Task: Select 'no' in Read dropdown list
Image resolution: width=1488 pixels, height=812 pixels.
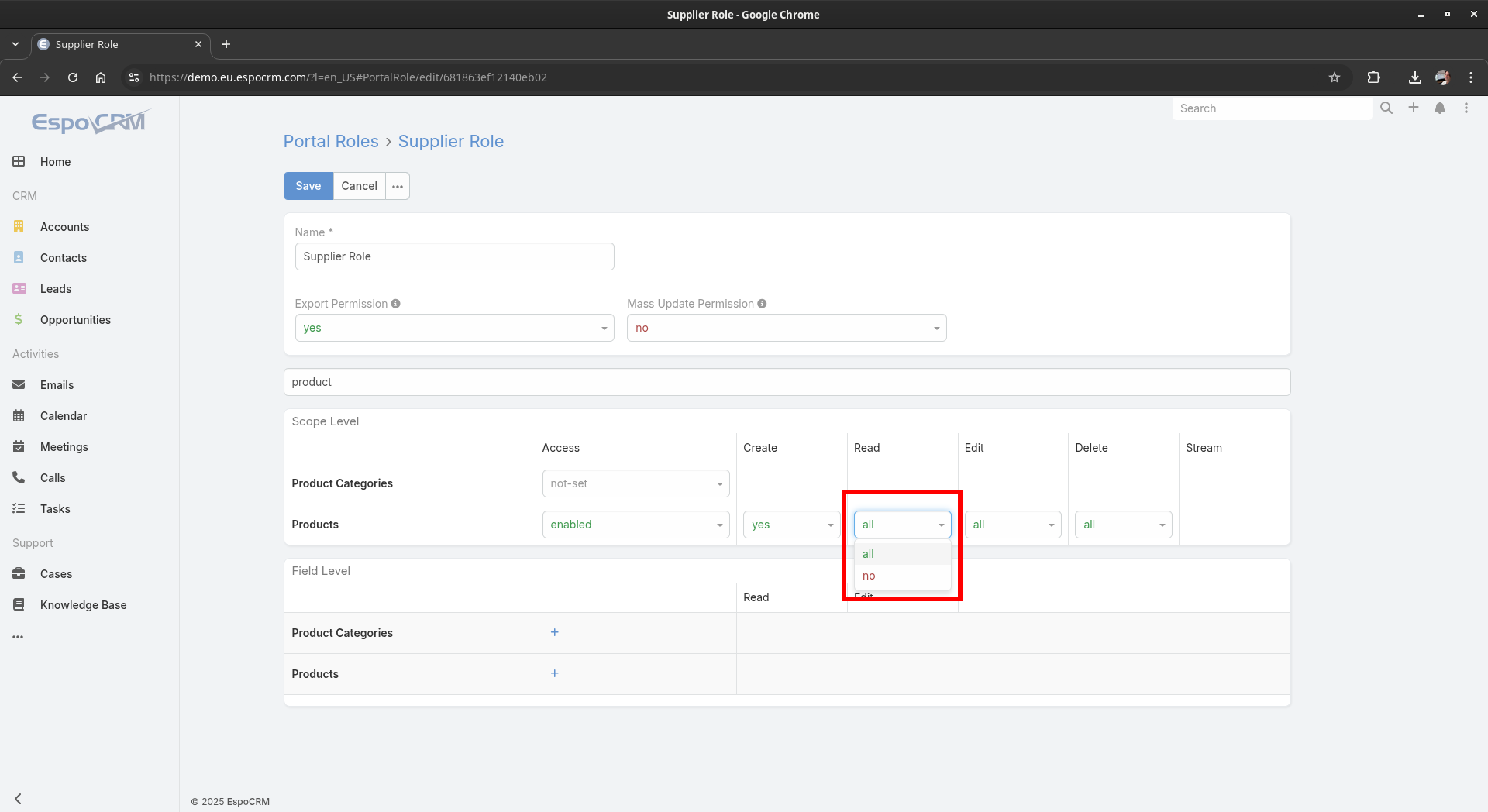Action: [x=869, y=576]
